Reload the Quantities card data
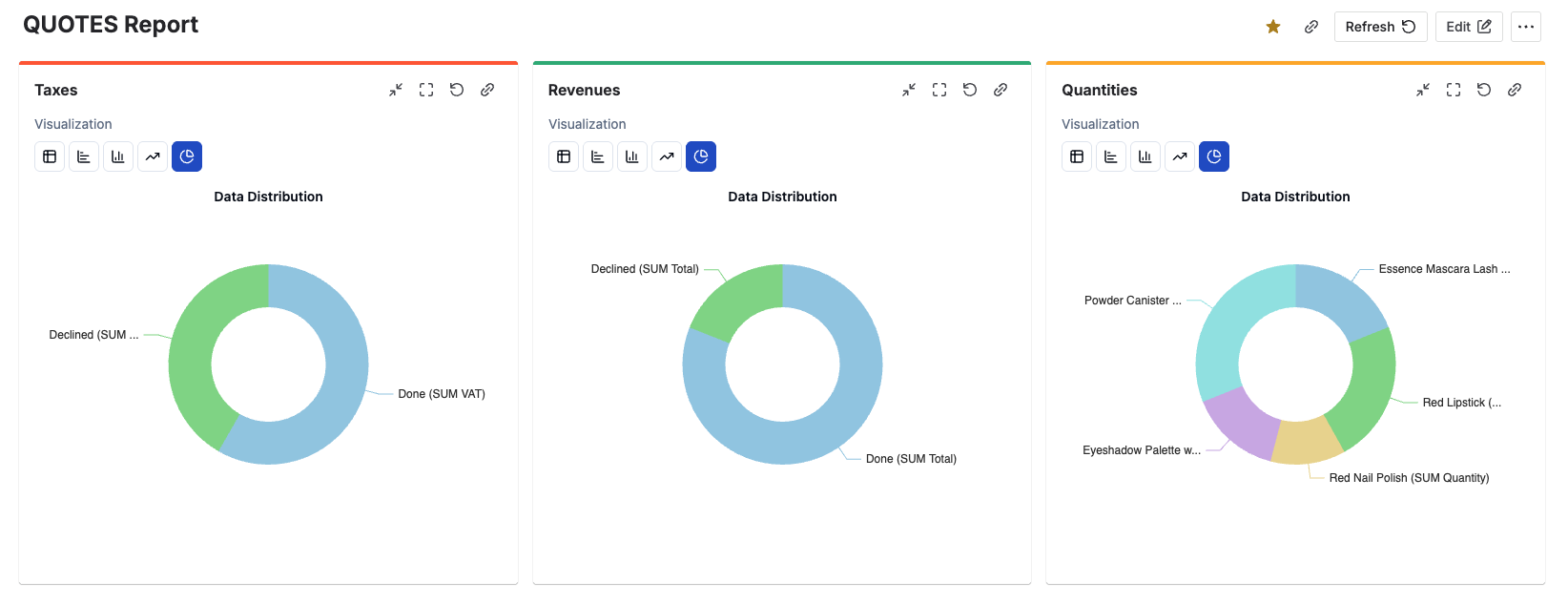The width and height of the screenshot is (1568, 603). pos(1484,90)
